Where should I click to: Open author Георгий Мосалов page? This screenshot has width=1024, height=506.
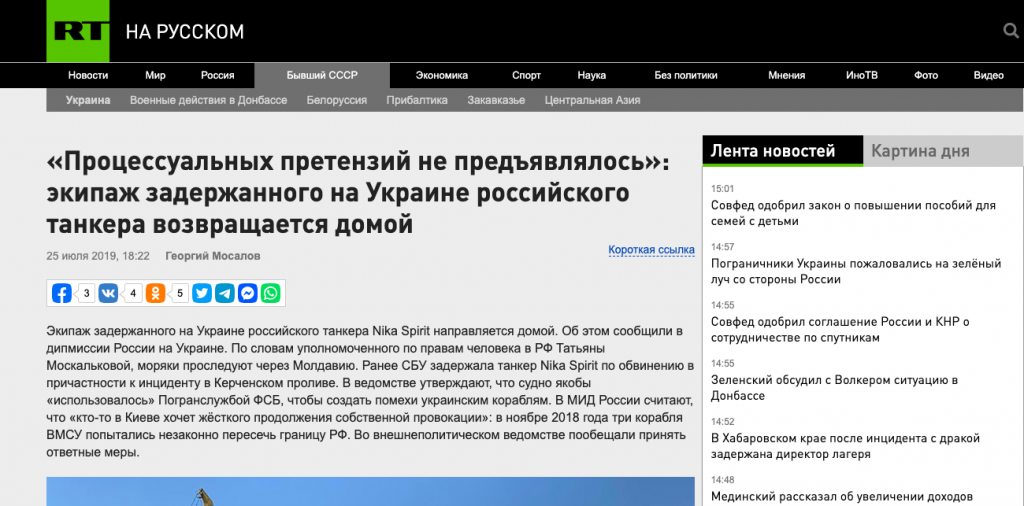click(212, 256)
